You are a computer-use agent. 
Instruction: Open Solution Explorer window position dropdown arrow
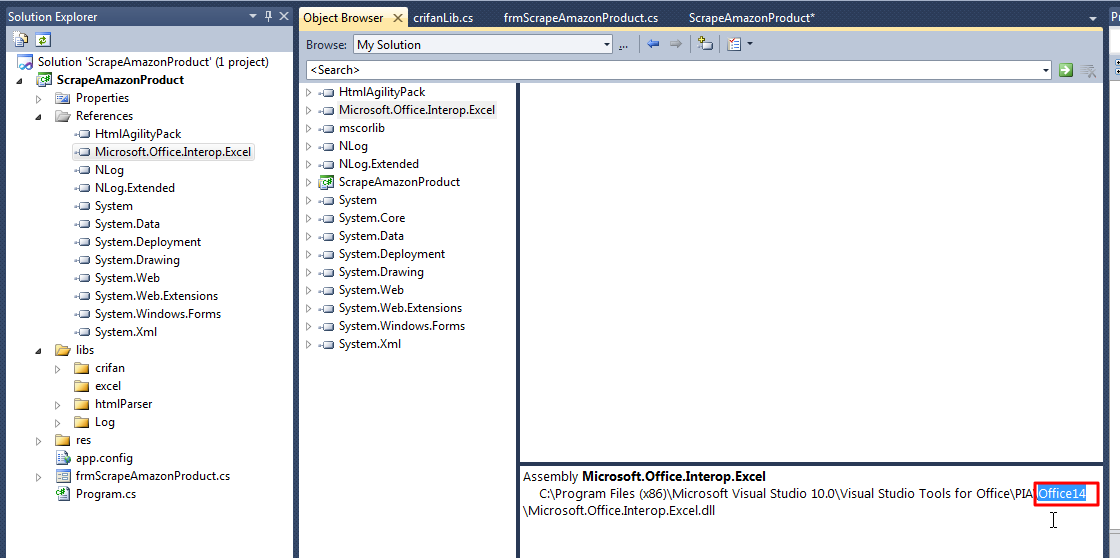[x=253, y=16]
